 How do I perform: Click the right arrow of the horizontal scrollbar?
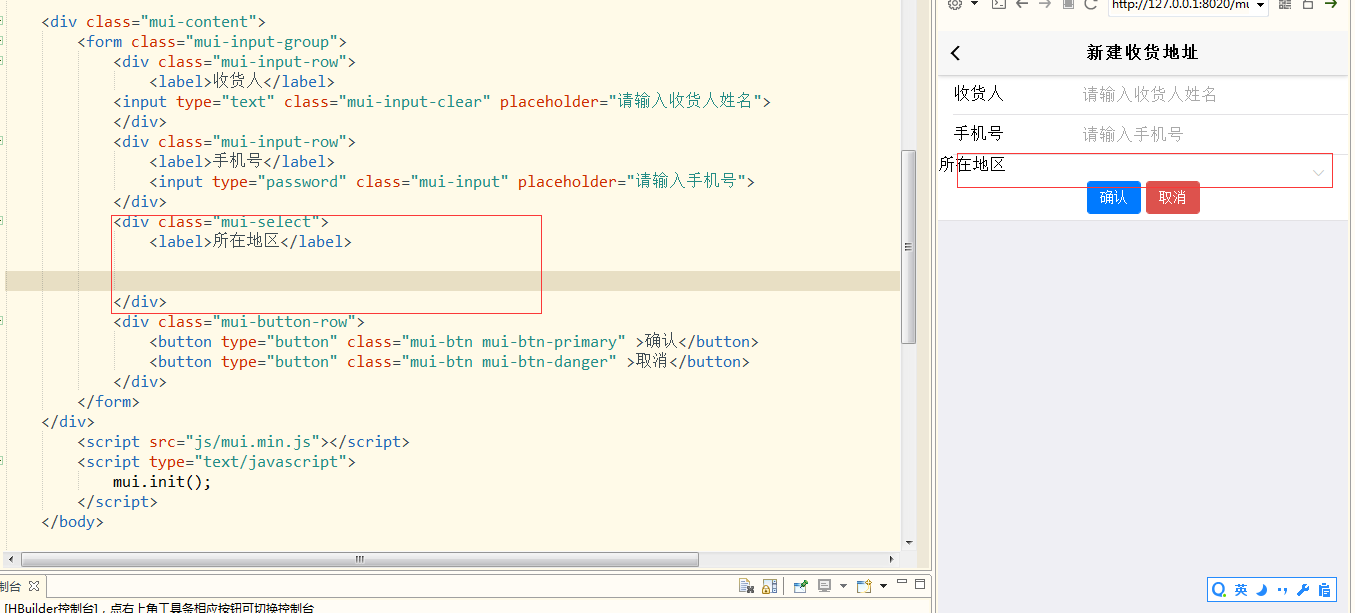click(x=893, y=559)
